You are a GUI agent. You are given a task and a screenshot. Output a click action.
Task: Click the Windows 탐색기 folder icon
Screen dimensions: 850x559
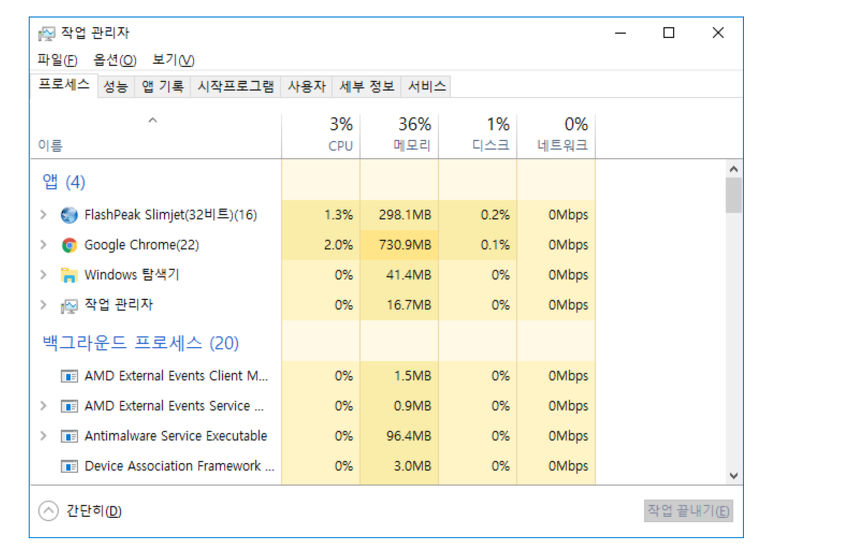[x=69, y=275]
